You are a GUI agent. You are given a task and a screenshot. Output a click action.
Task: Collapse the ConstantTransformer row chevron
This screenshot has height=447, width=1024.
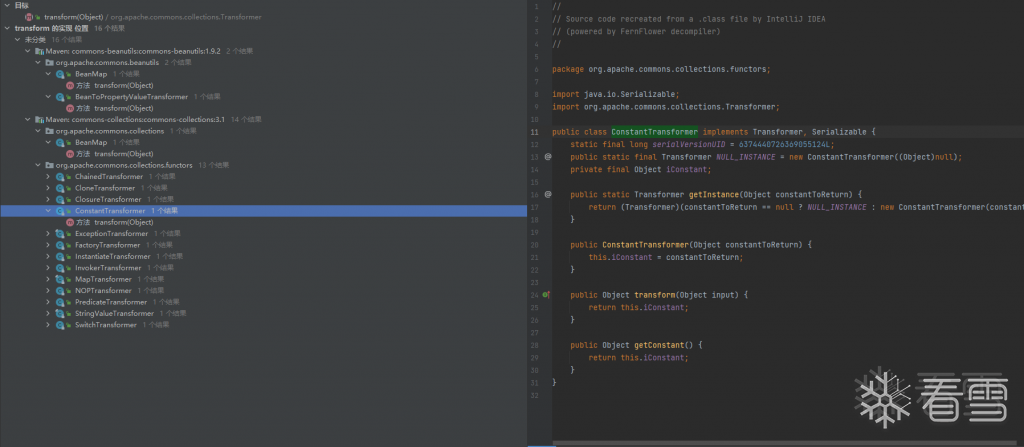pos(48,211)
